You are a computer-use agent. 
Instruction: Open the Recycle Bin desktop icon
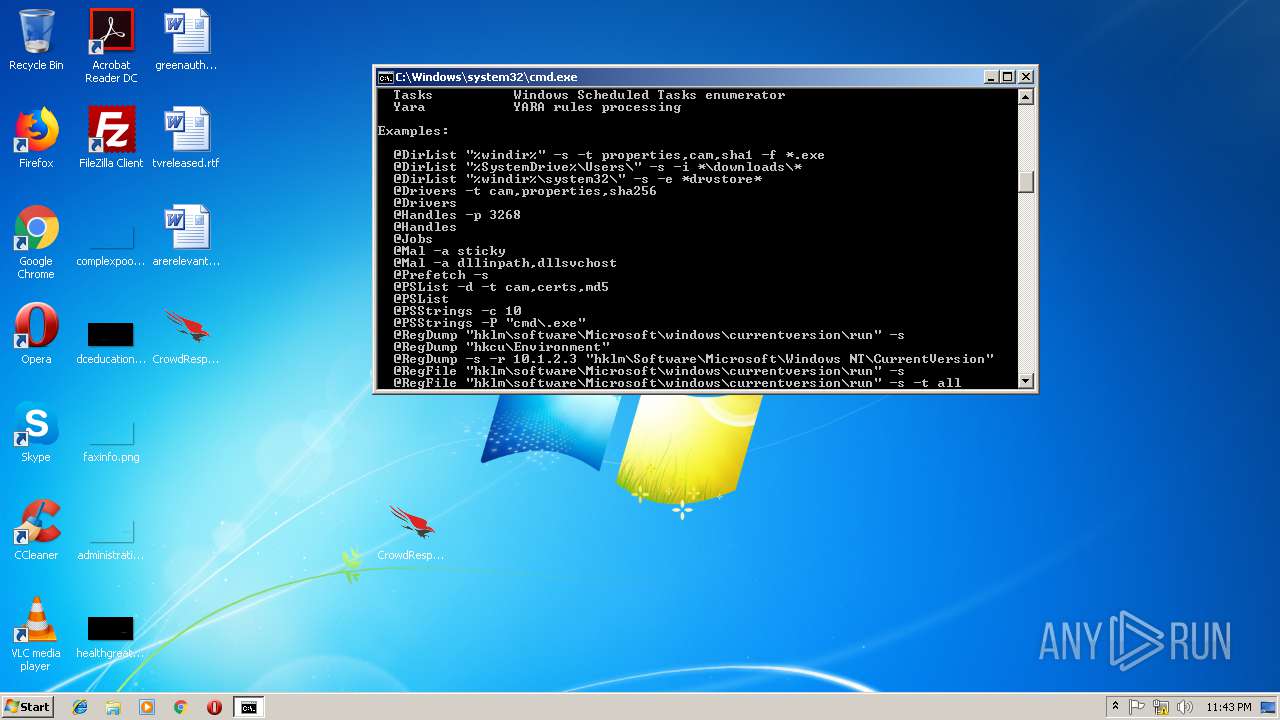(36, 40)
